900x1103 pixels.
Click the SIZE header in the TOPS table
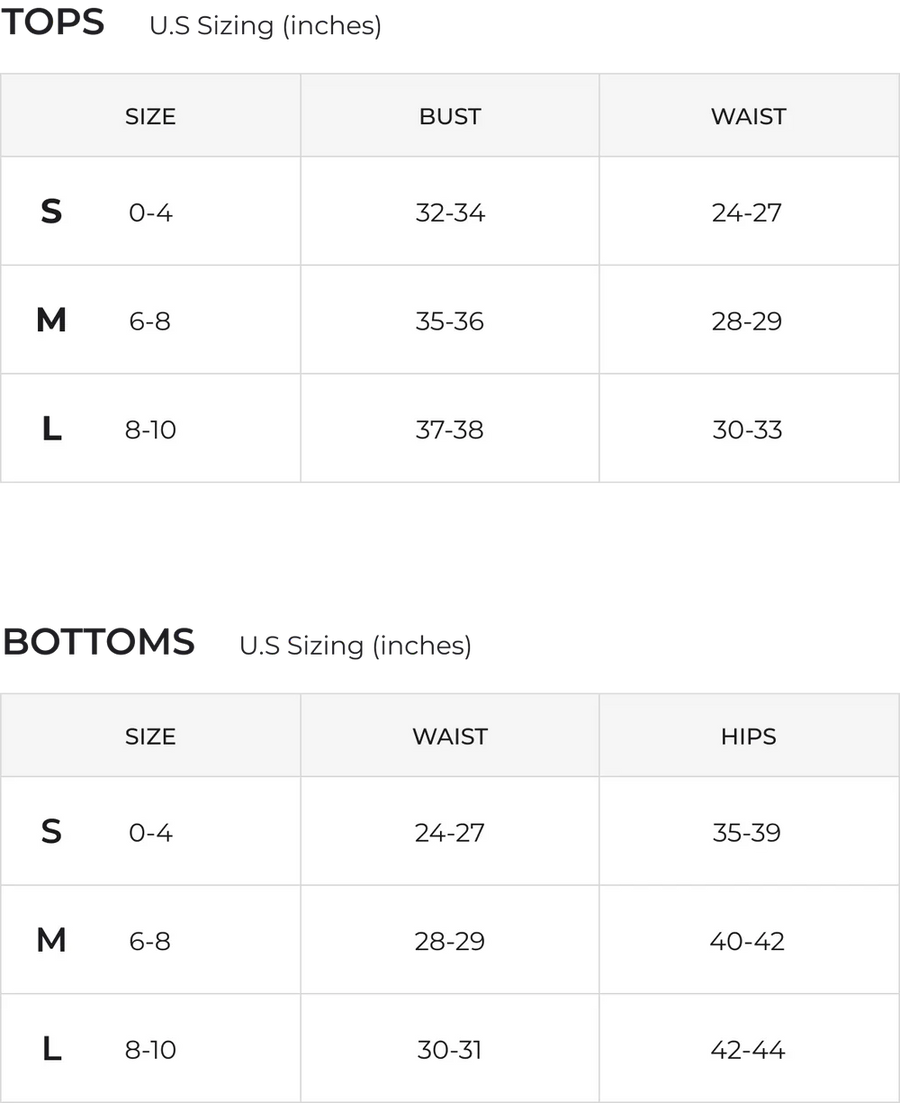[150, 116]
